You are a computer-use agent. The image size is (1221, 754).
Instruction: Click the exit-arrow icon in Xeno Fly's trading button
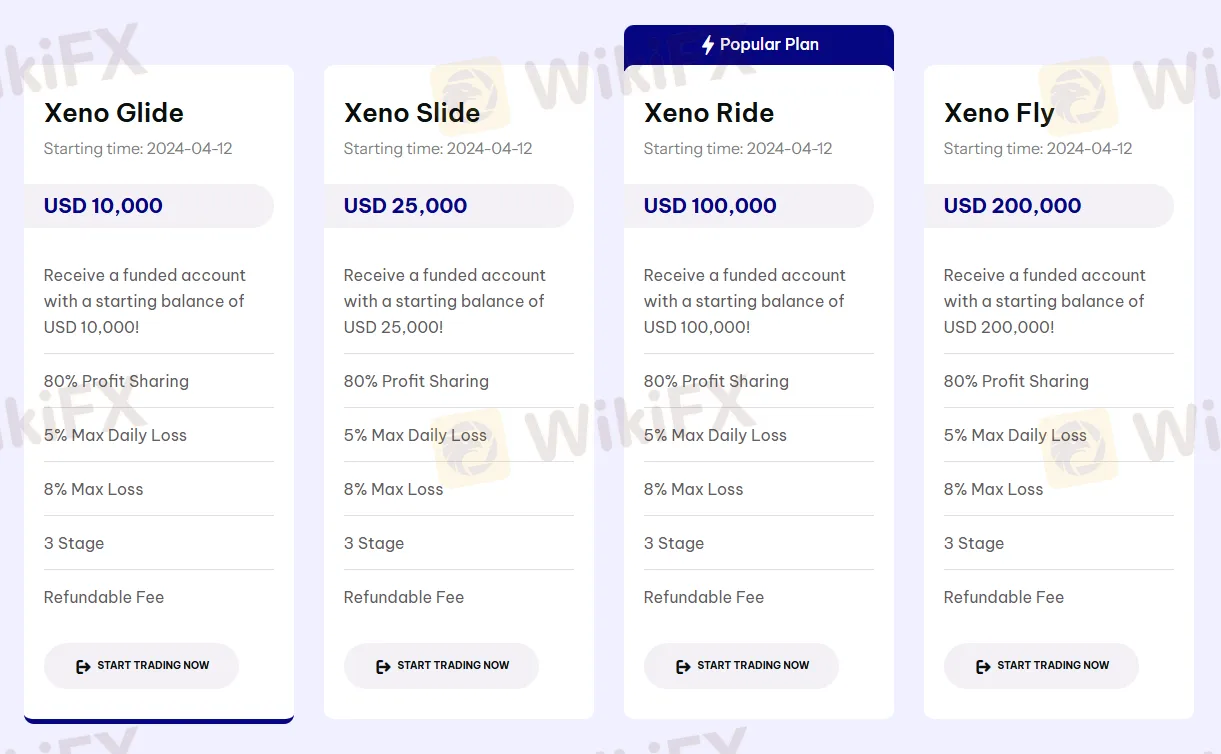point(983,666)
